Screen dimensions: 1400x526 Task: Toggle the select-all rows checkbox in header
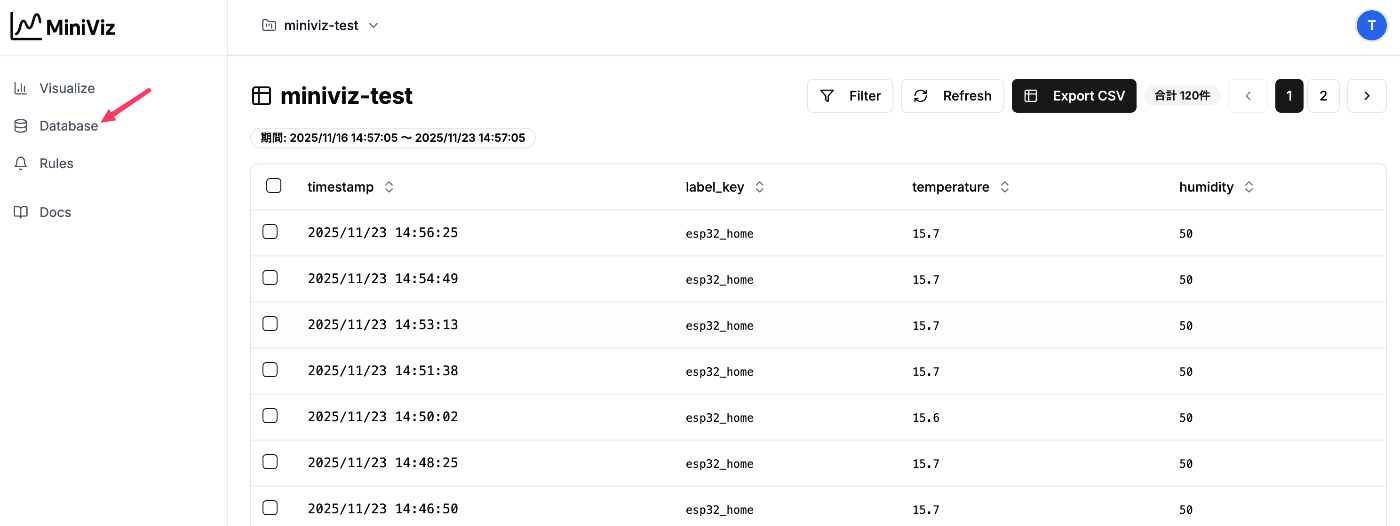pyautogui.click(x=273, y=186)
